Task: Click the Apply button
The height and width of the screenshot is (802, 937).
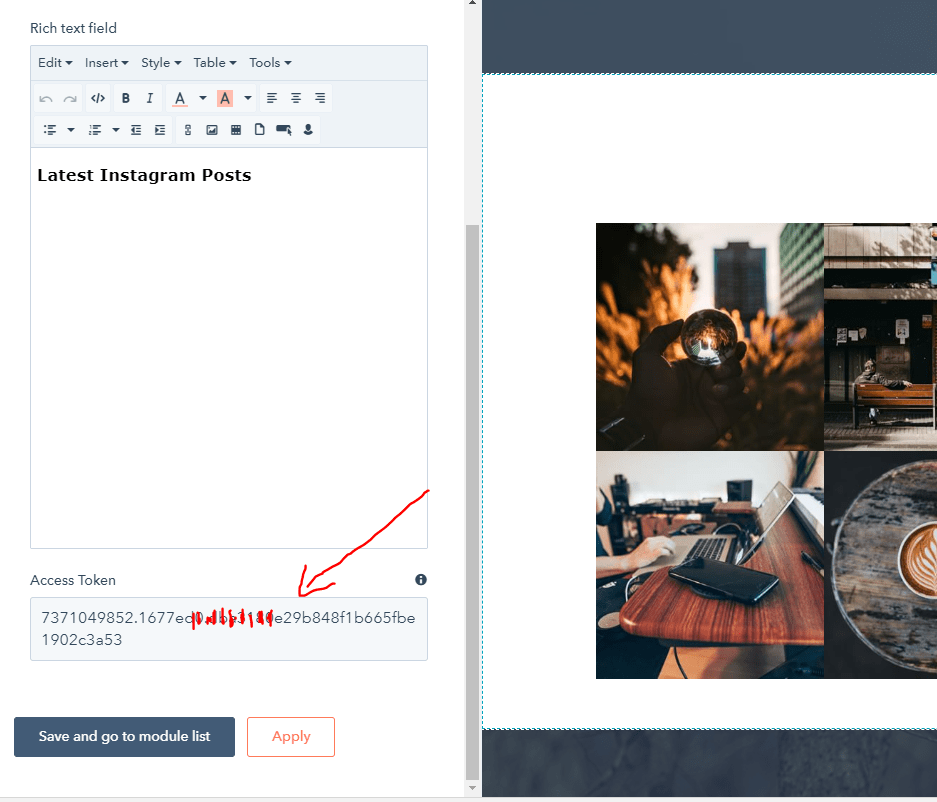Action: tap(290, 736)
